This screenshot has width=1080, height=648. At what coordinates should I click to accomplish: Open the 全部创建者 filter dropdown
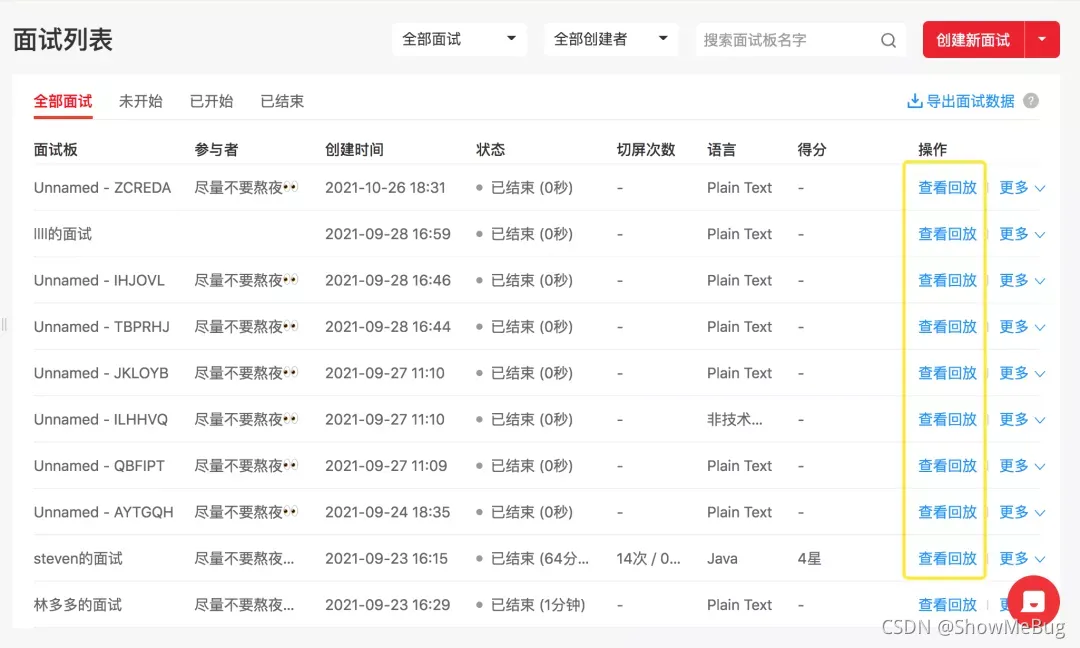pos(611,39)
